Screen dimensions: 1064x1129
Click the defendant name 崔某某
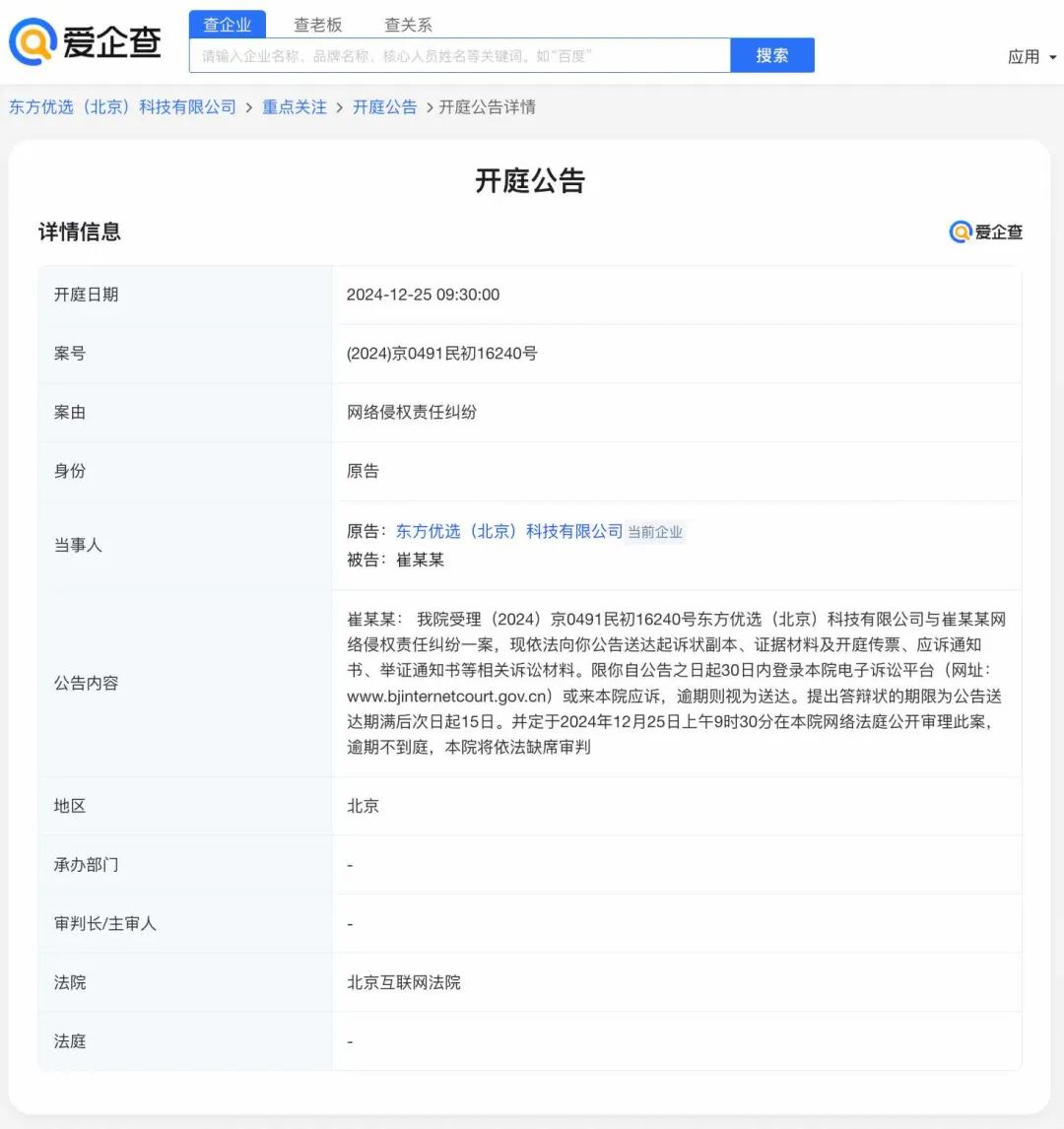tap(421, 561)
